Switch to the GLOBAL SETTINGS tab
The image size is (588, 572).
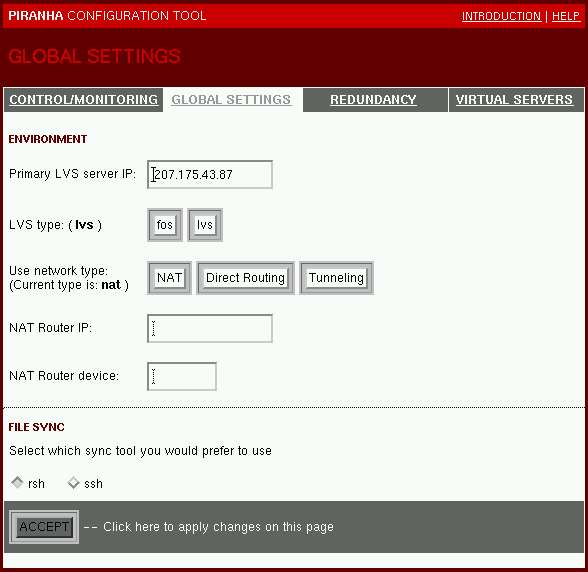[x=231, y=100]
